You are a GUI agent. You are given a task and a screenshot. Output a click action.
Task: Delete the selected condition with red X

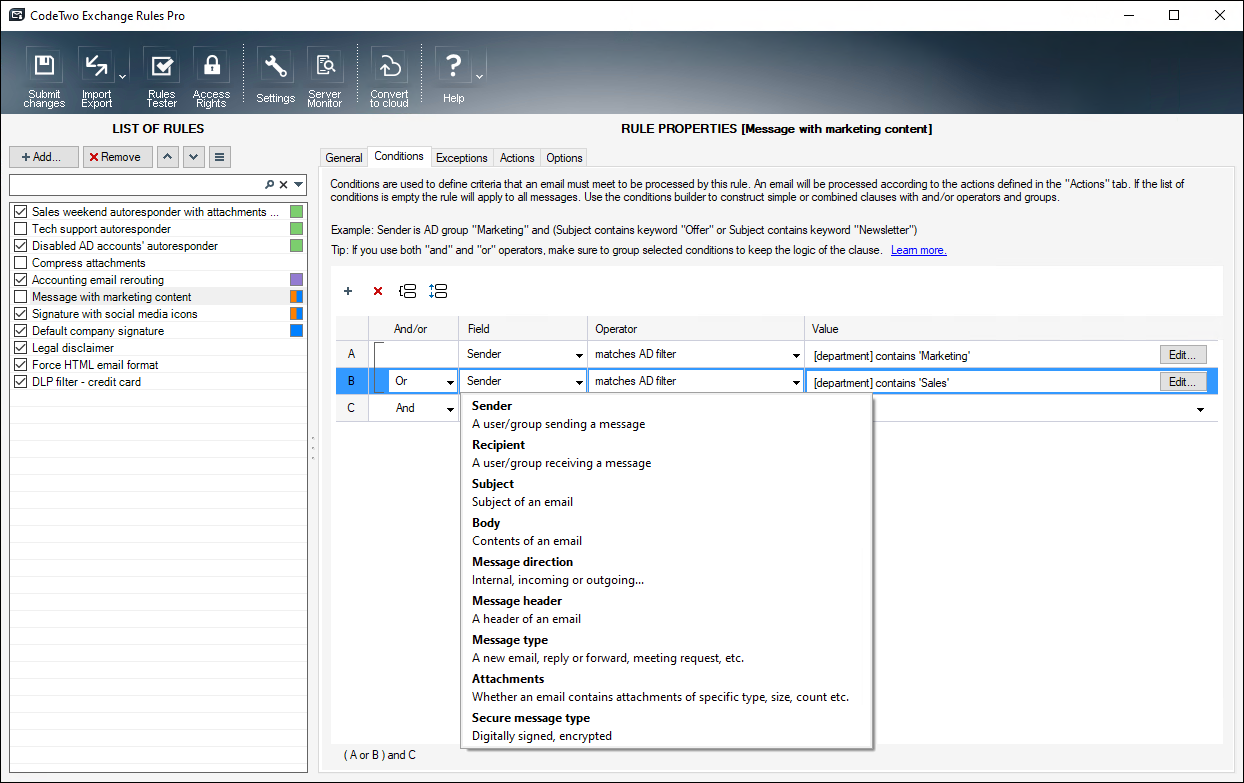[378, 291]
